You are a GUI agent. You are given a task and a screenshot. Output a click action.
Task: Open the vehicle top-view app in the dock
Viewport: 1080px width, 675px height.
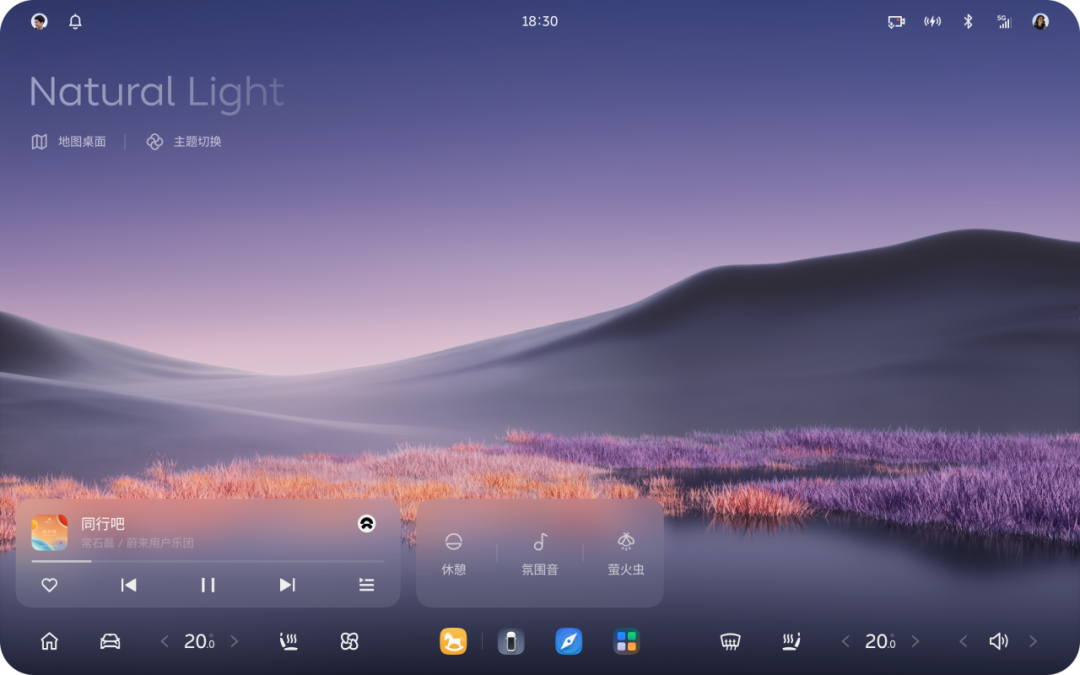[511, 641]
